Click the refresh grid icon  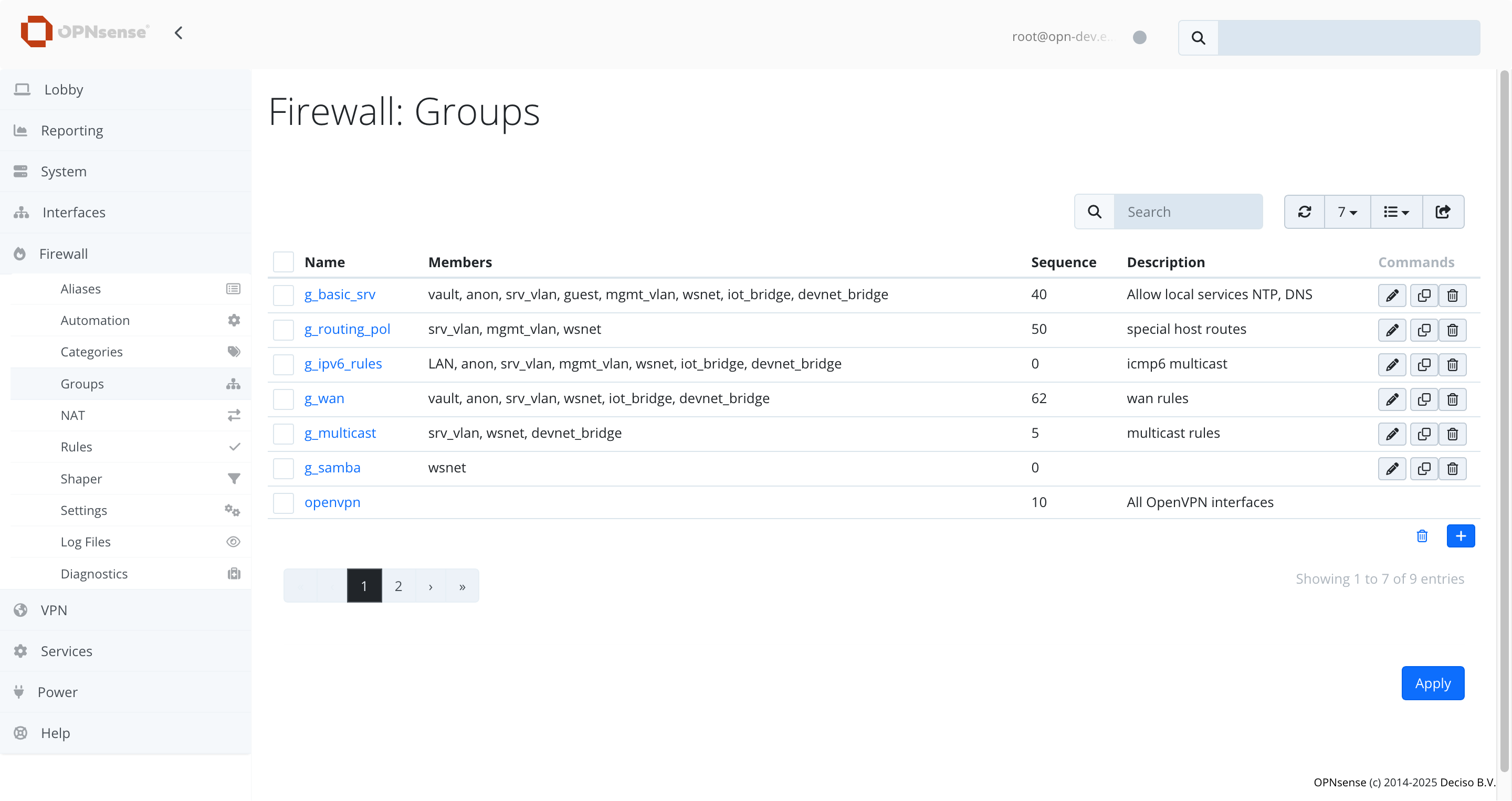click(x=1304, y=212)
